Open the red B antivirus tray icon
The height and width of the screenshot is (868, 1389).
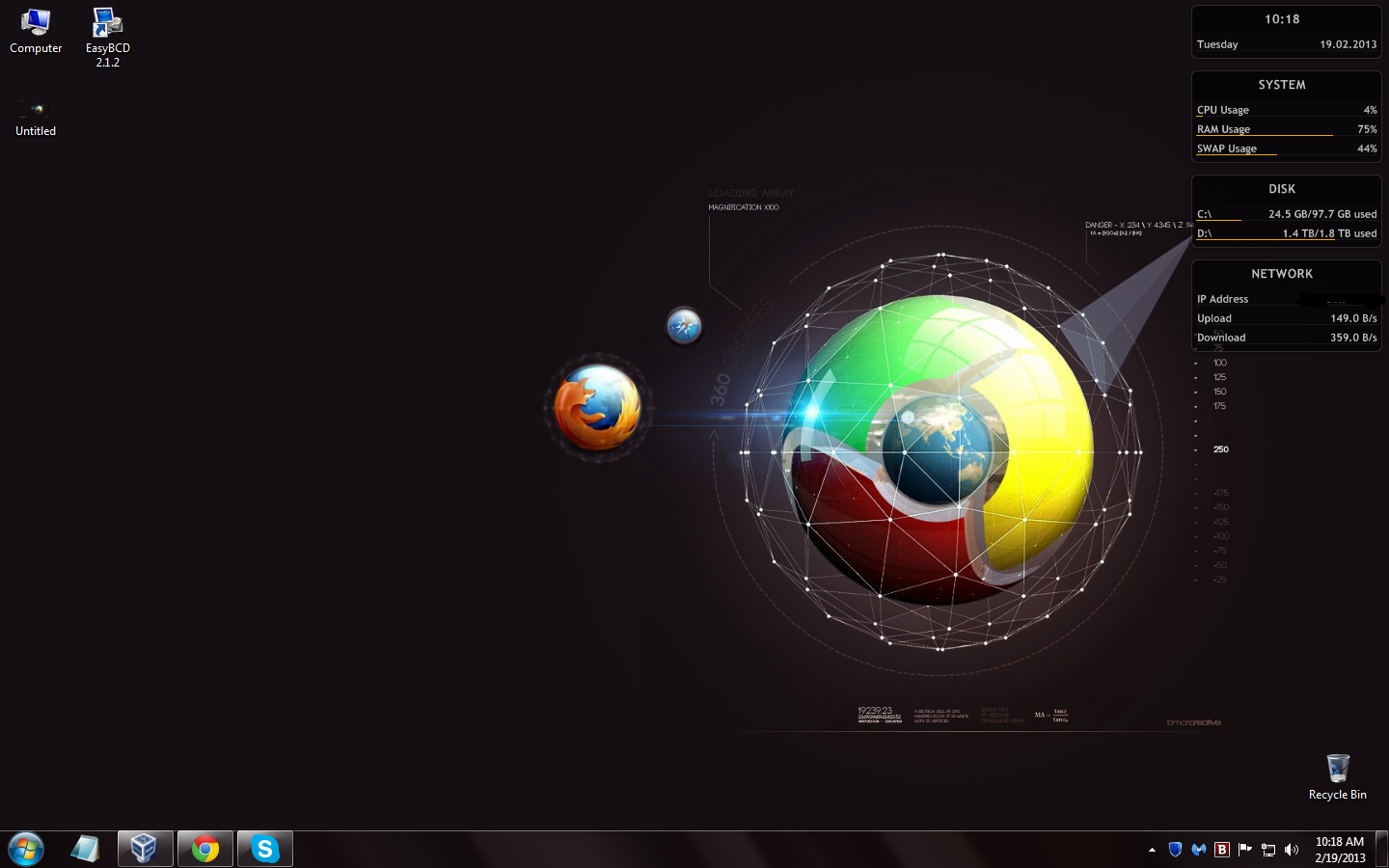pyautogui.click(x=1222, y=850)
